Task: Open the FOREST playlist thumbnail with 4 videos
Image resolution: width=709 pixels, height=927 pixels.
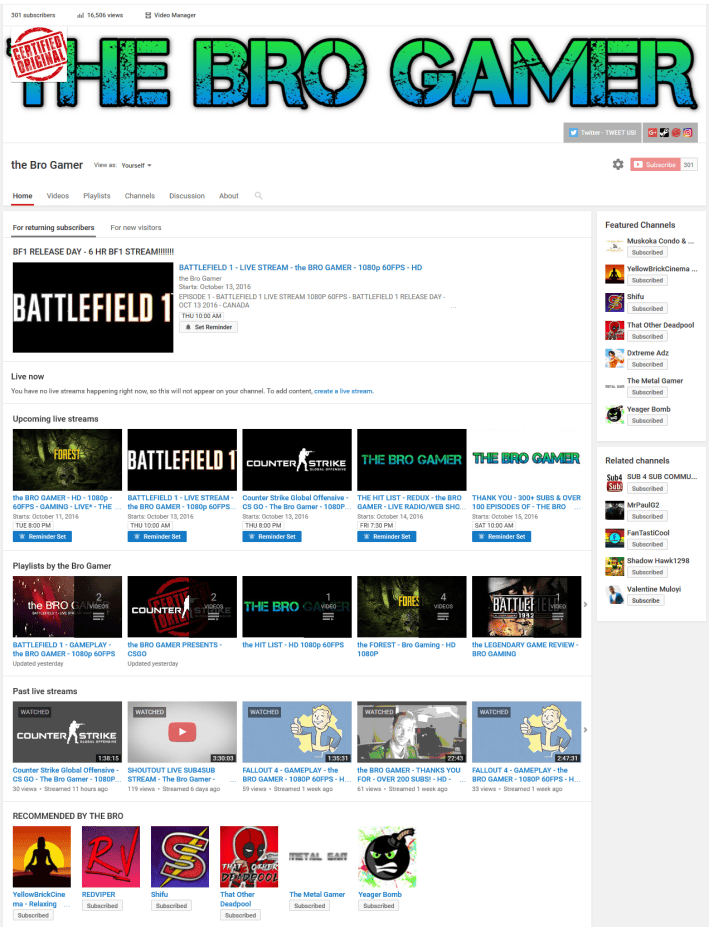Action: coord(412,607)
